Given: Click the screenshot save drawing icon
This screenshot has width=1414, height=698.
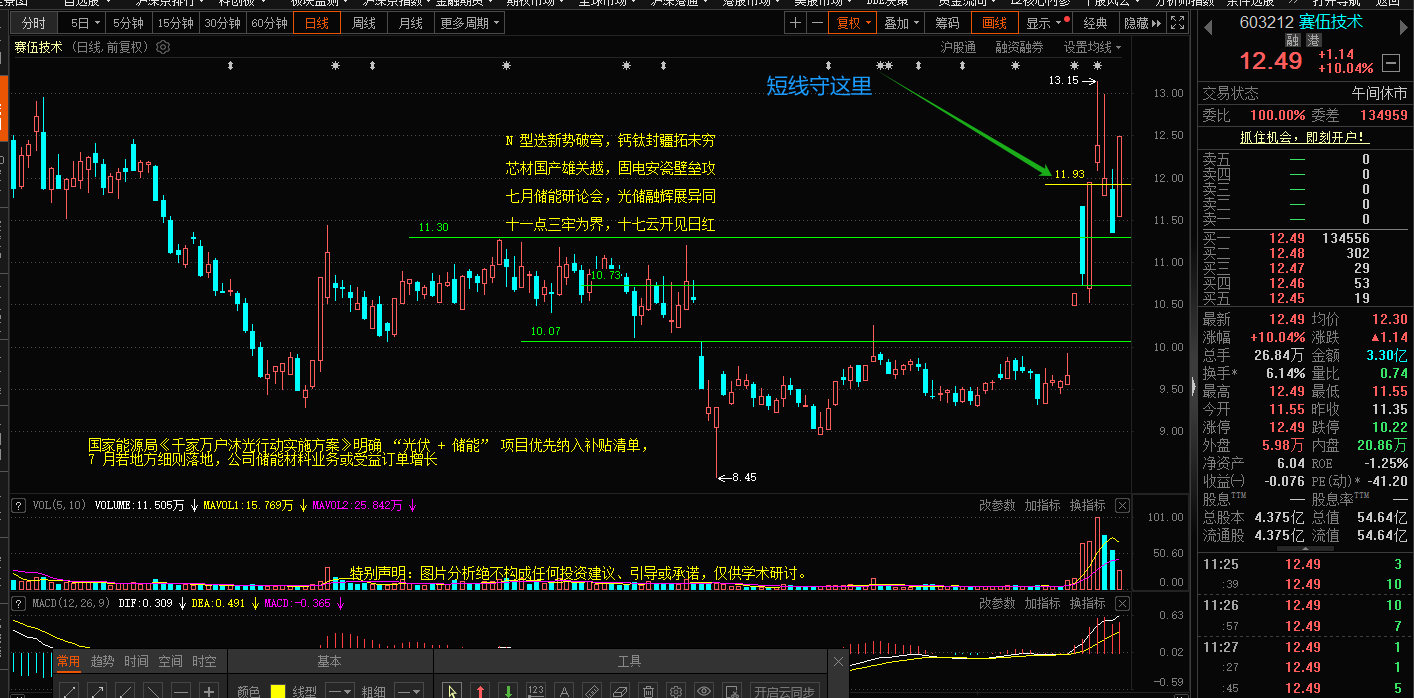Looking at the screenshot, I should pos(731,690).
